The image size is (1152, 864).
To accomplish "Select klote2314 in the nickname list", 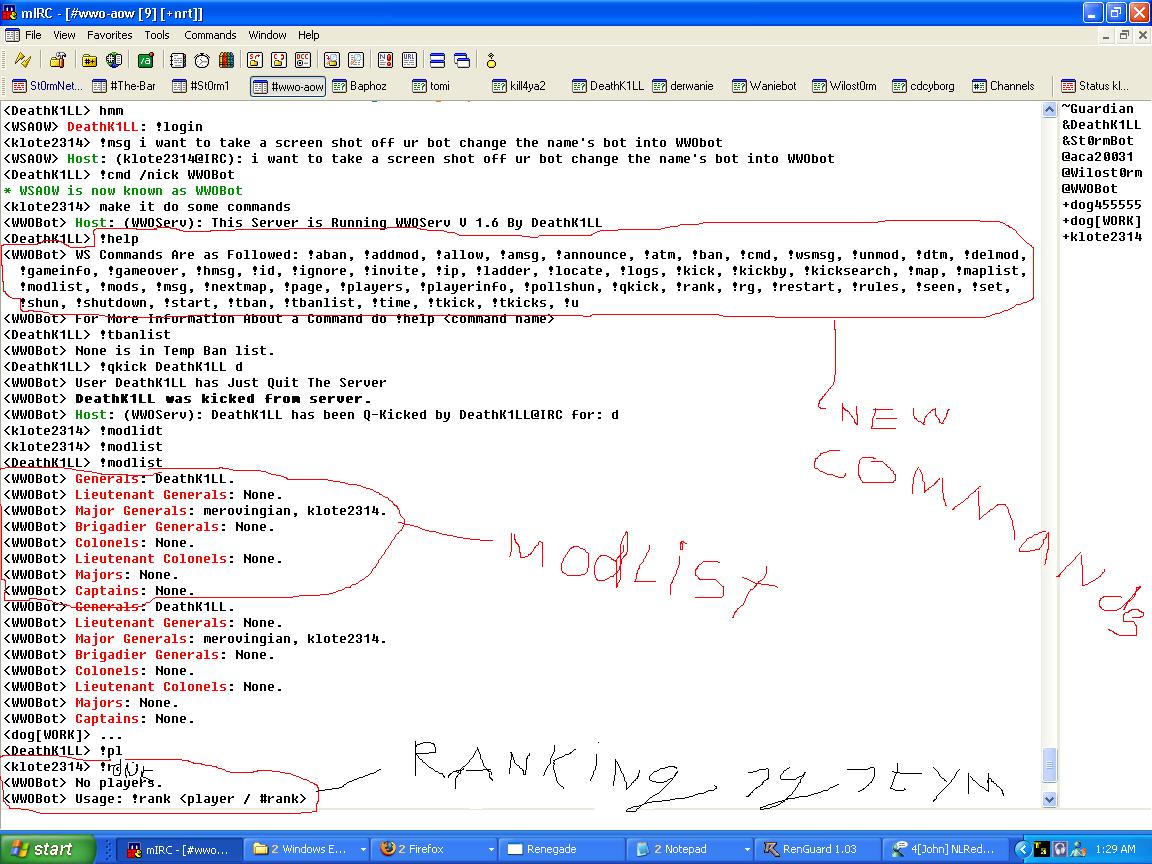I will [1100, 237].
